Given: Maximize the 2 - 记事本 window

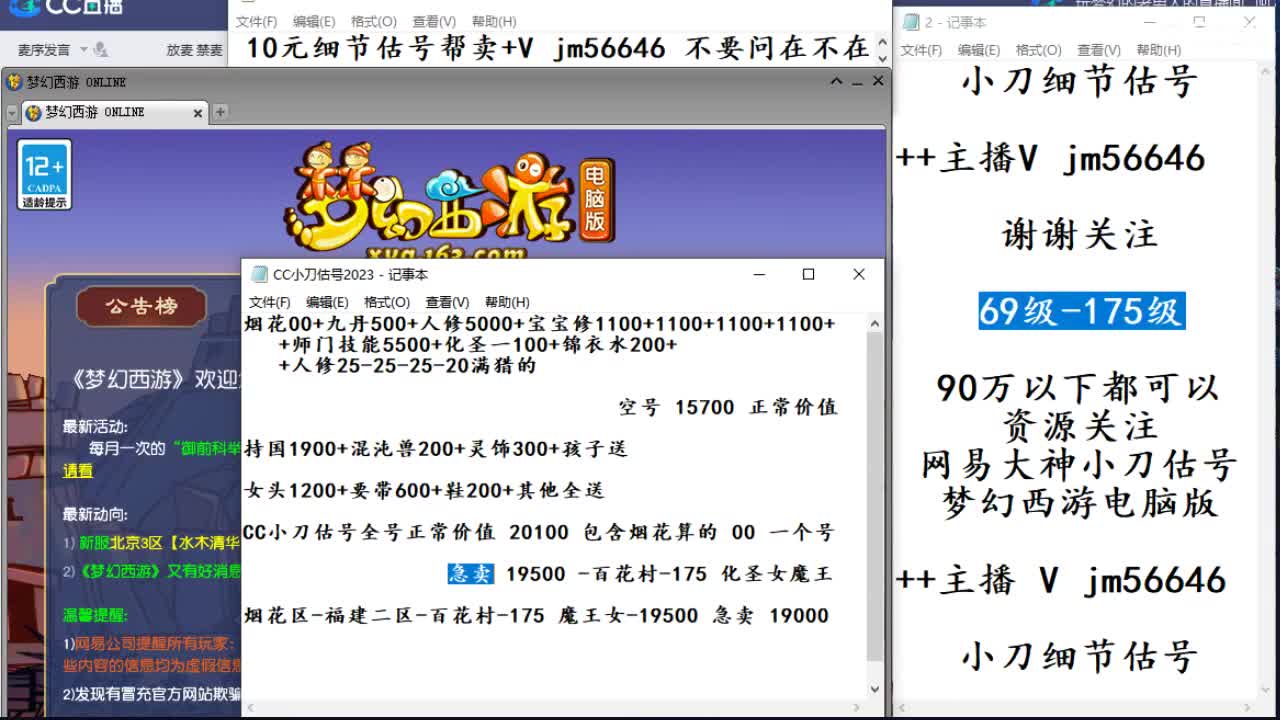Looking at the screenshot, I should [1200, 21].
